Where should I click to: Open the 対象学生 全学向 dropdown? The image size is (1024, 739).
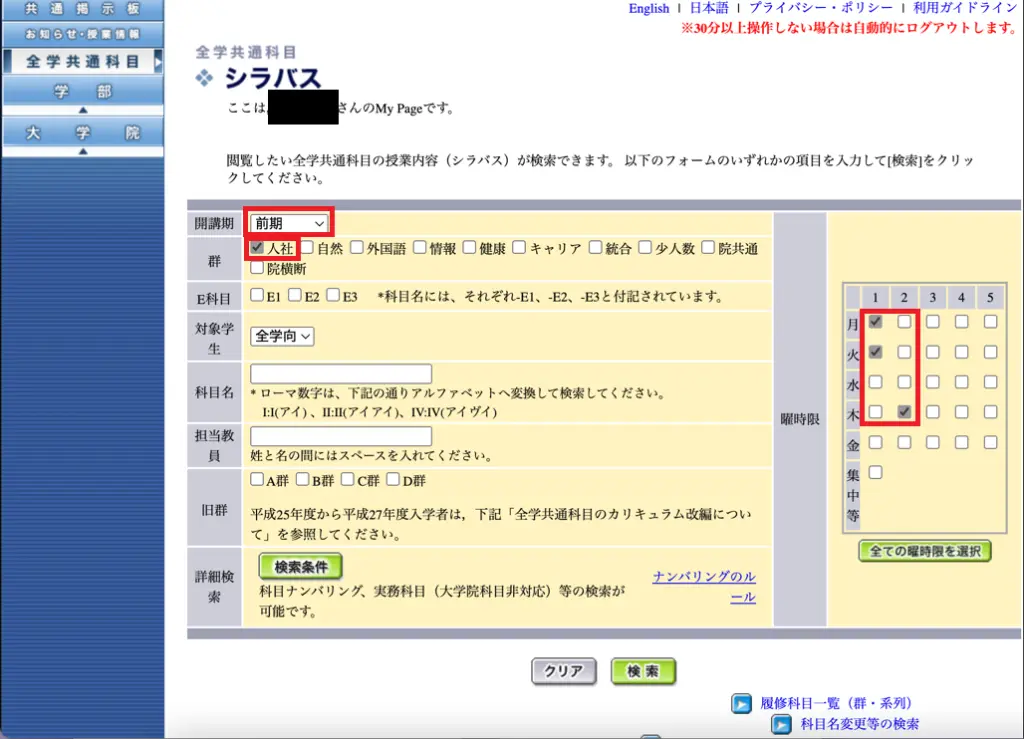(x=282, y=336)
